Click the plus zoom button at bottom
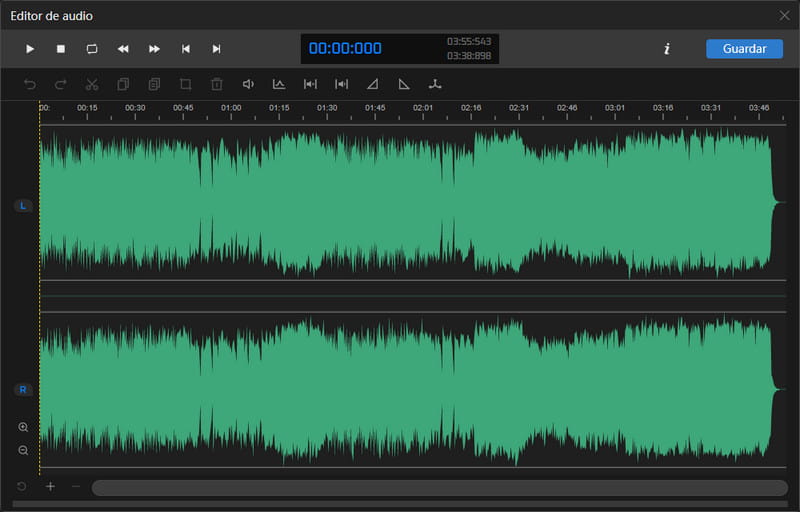The image size is (800, 512). click(x=50, y=487)
